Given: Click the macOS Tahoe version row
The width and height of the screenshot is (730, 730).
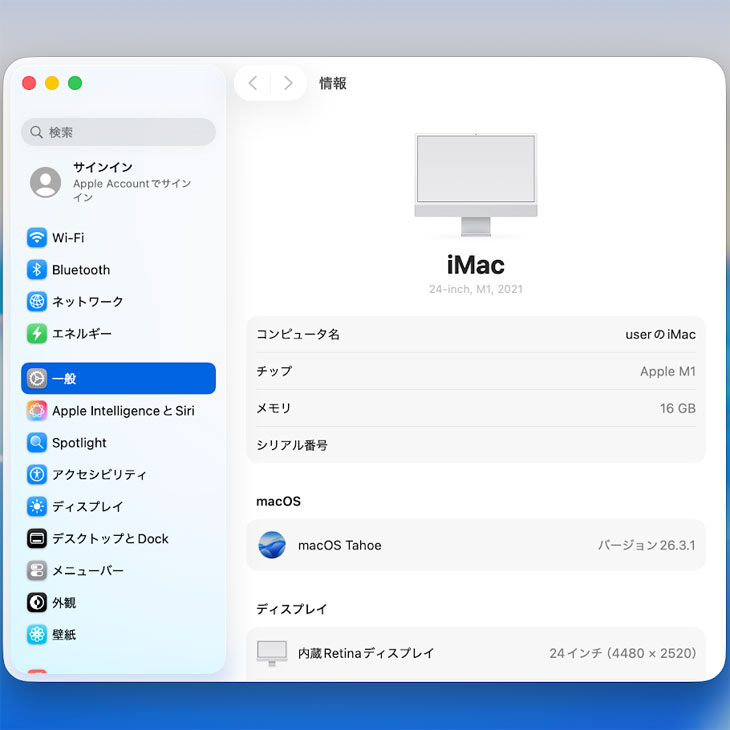Looking at the screenshot, I should 476,545.
